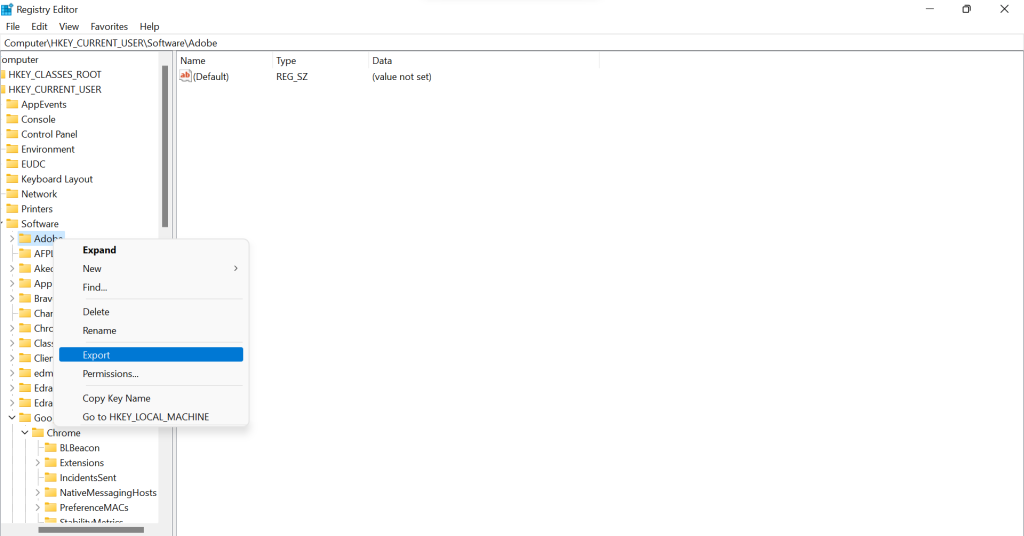1024x536 pixels.
Task: Click the Registry Editor app icon in title bar
Action: 7,9
